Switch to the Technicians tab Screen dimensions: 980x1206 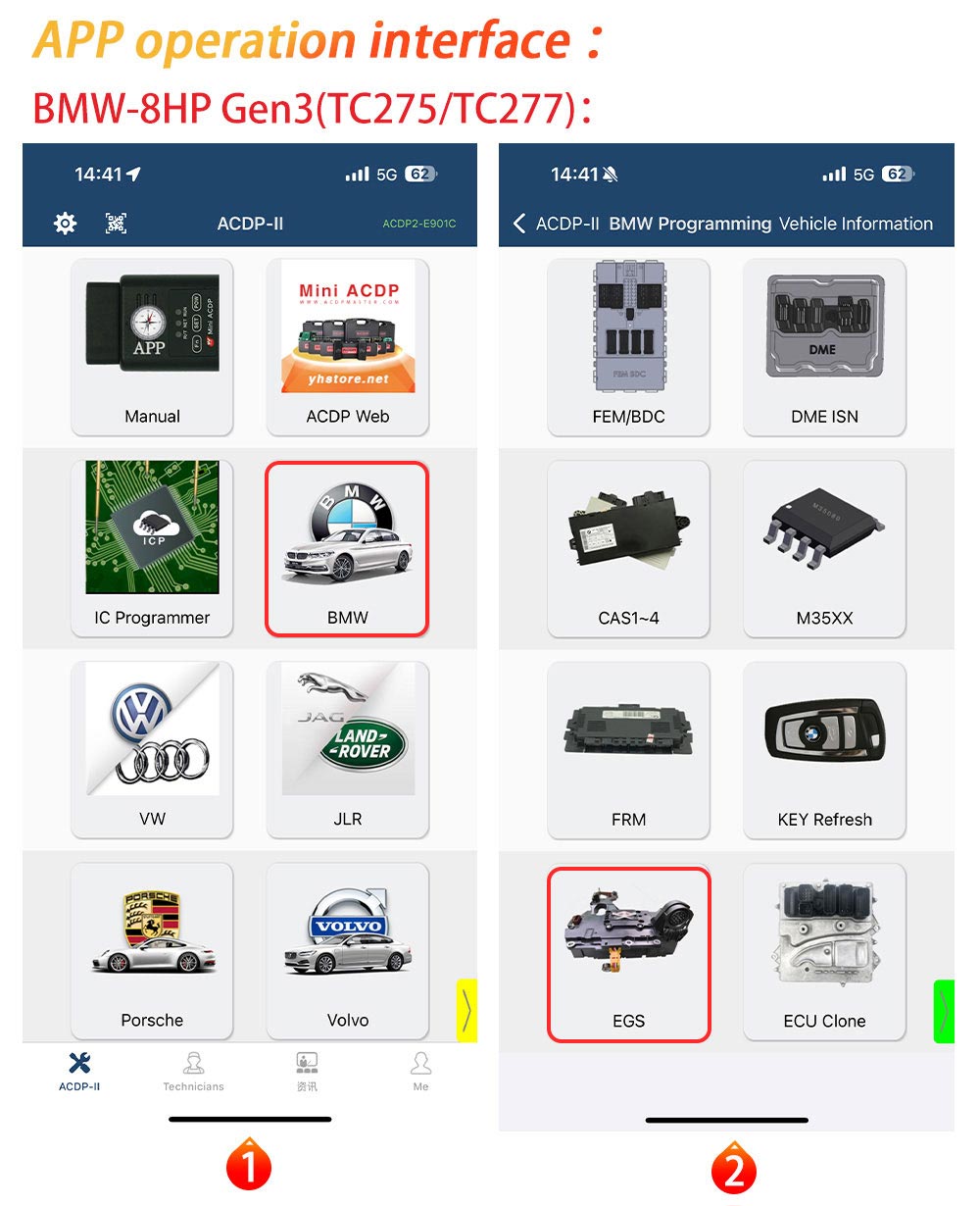(x=193, y=1072)
